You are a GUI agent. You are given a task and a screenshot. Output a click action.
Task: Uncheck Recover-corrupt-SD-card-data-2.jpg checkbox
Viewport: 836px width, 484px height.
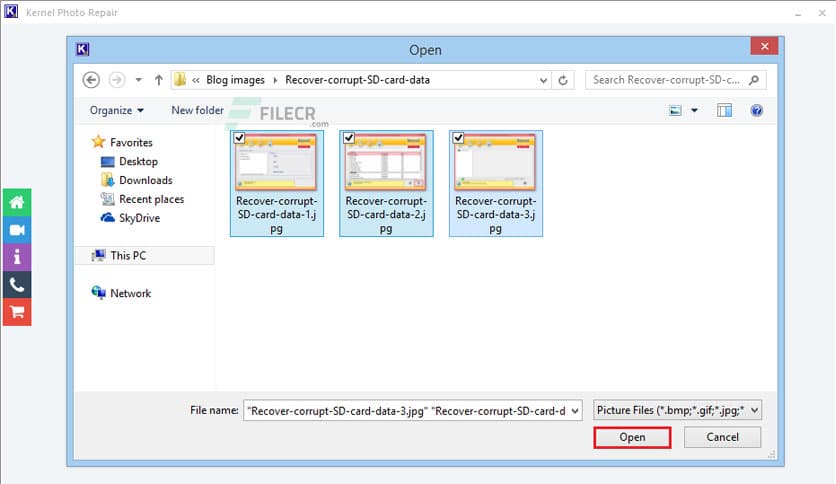(349, 138)
